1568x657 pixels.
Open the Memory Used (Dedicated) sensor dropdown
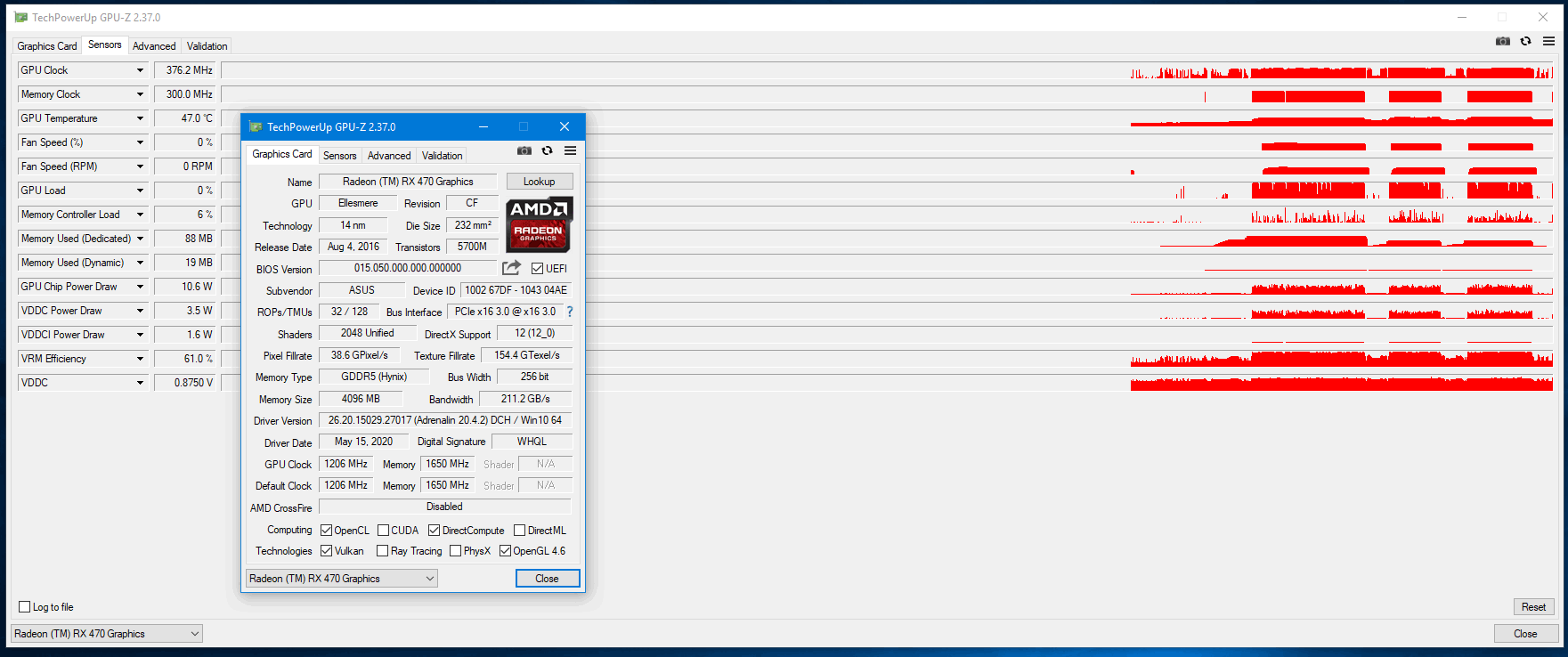pos(140,239)
